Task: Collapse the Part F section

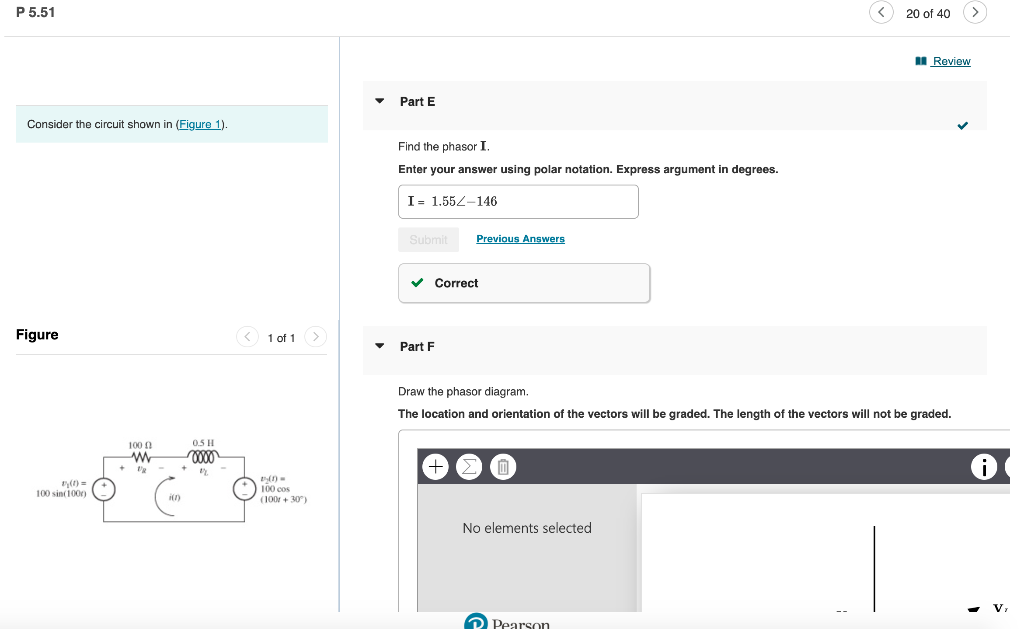Action: click(379, 346)
